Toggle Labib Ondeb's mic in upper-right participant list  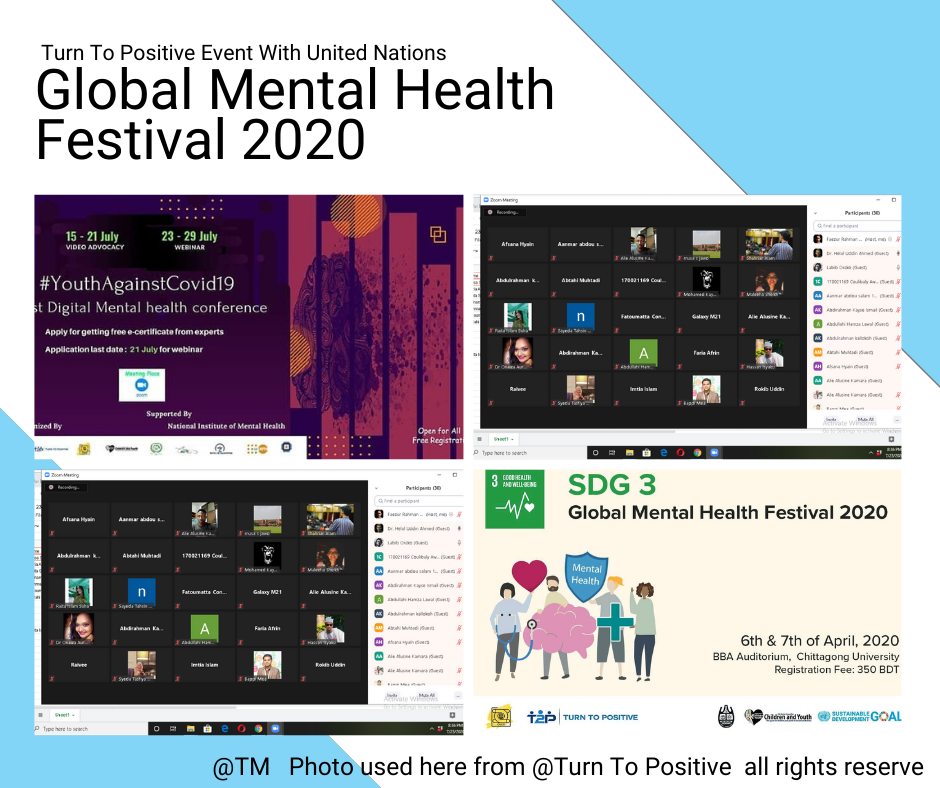898,267
